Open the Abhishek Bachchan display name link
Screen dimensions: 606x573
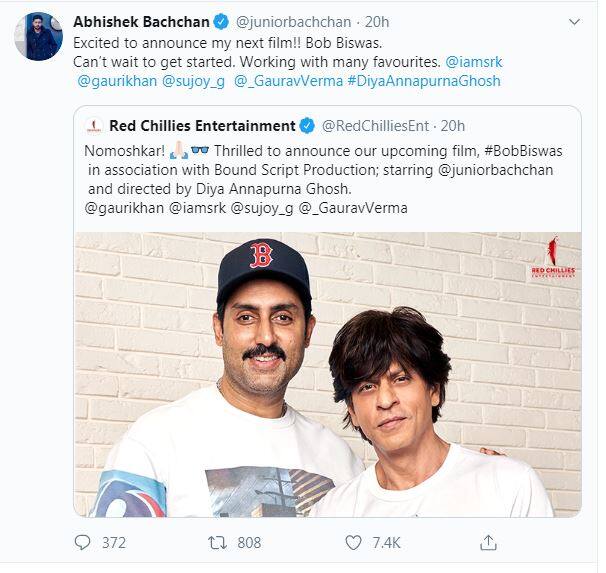click(x=154, y=22)
